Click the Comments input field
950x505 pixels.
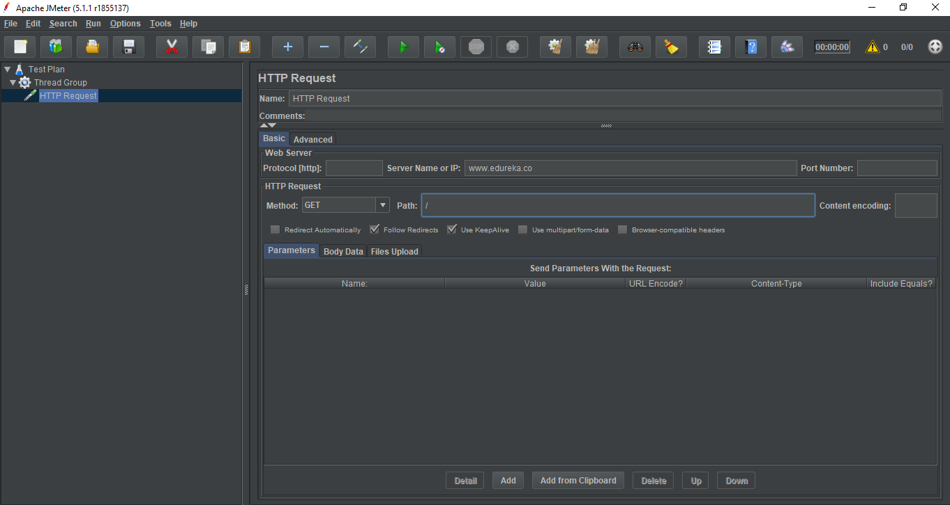624,116
